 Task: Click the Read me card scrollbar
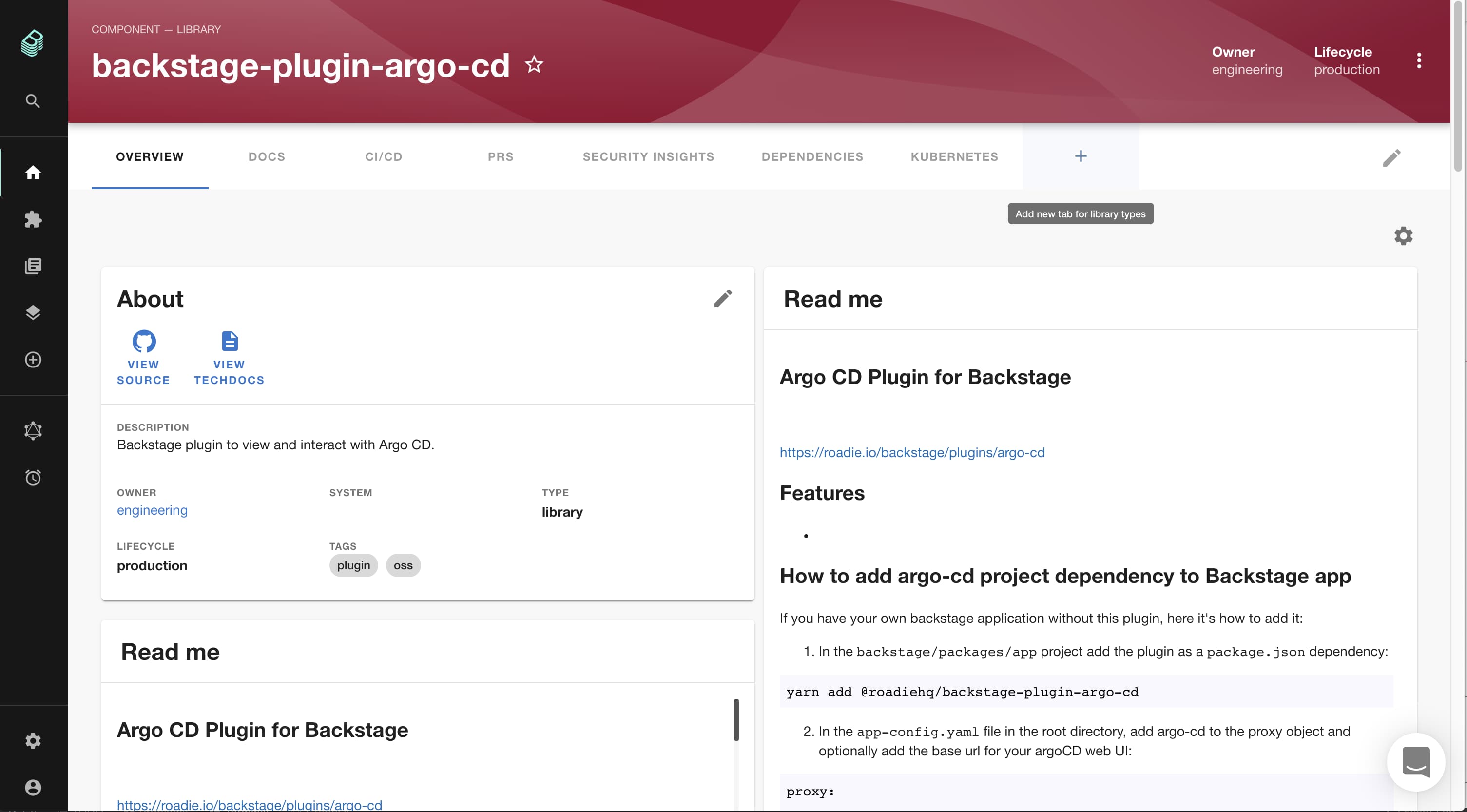736,720
